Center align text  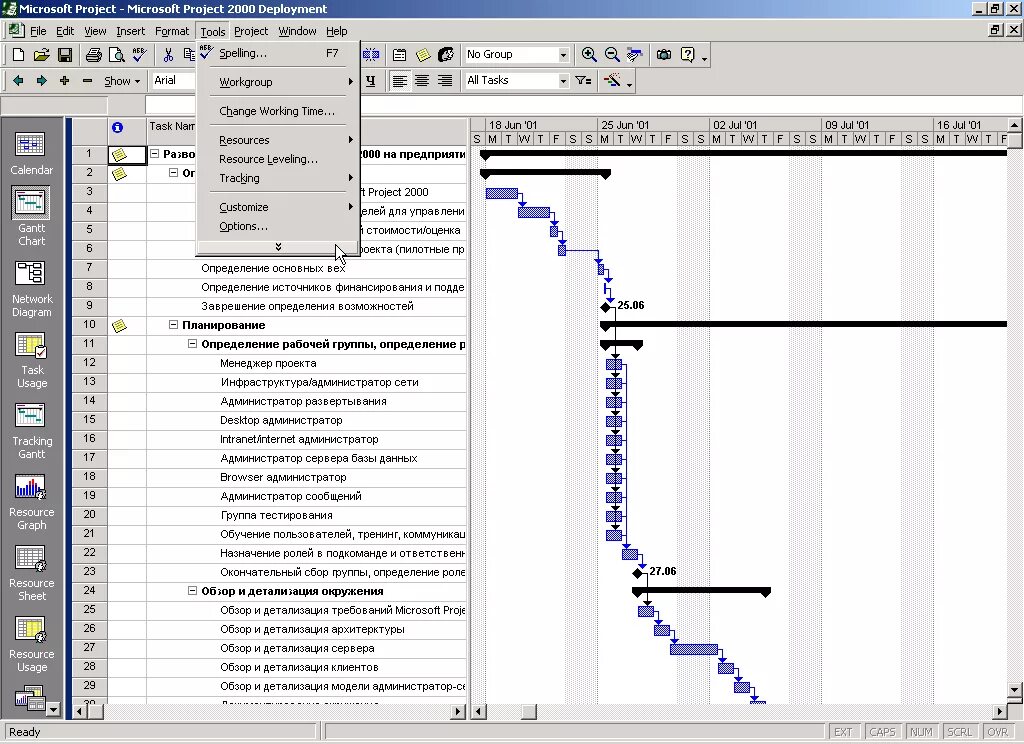[x=423, y=81]
